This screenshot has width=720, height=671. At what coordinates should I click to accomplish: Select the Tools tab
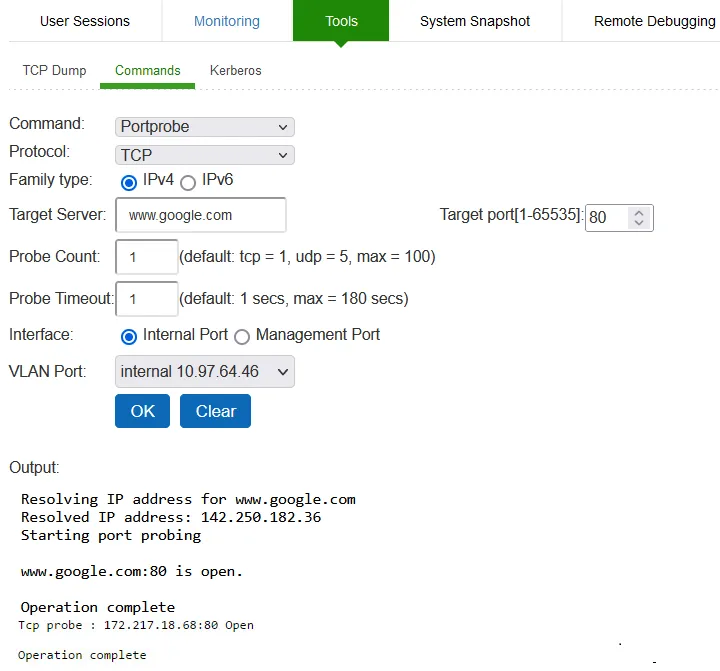click(x=341, y=21)
